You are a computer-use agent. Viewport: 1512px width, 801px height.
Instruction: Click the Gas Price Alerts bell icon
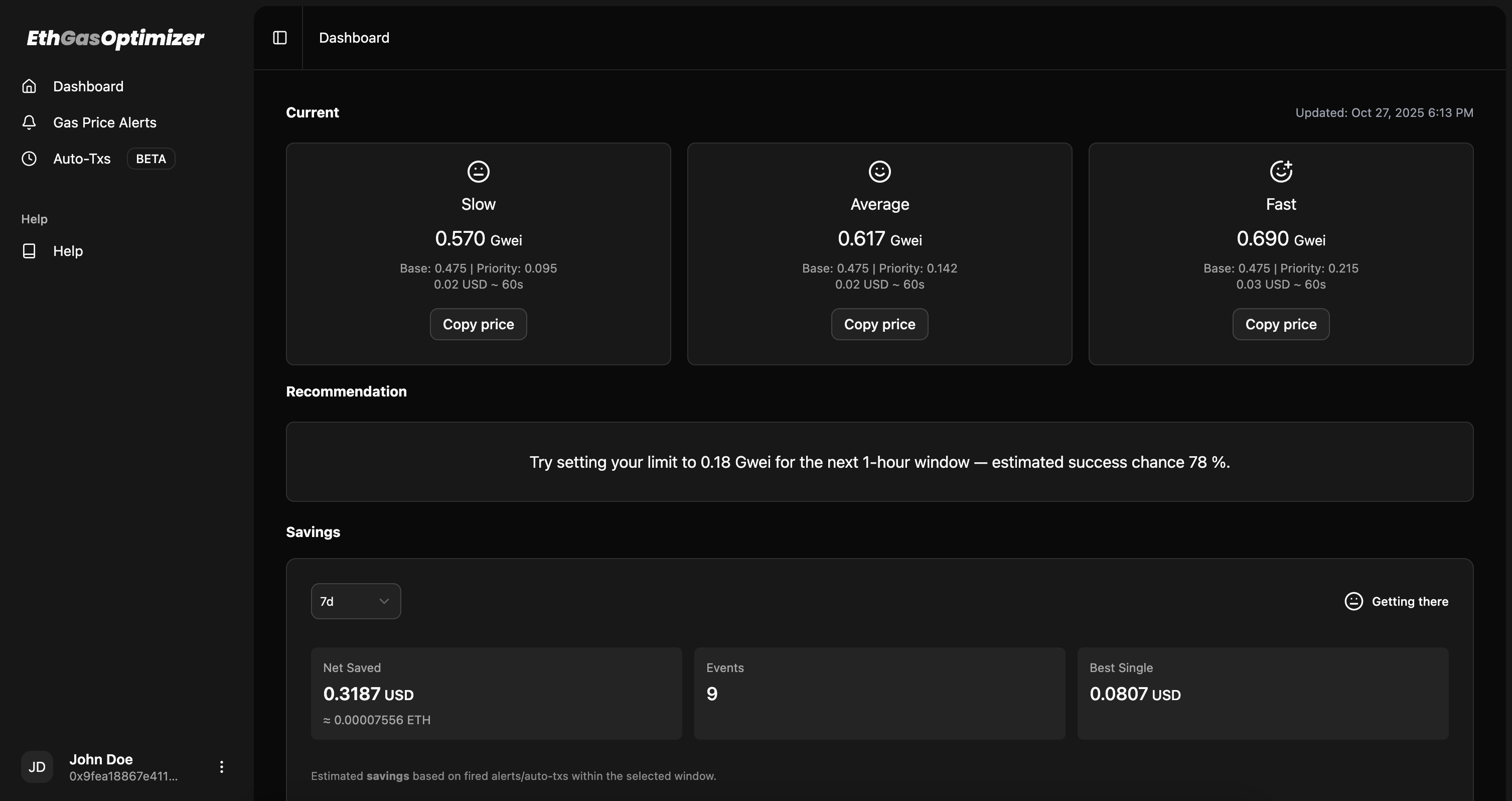click(x=29, y=122)
